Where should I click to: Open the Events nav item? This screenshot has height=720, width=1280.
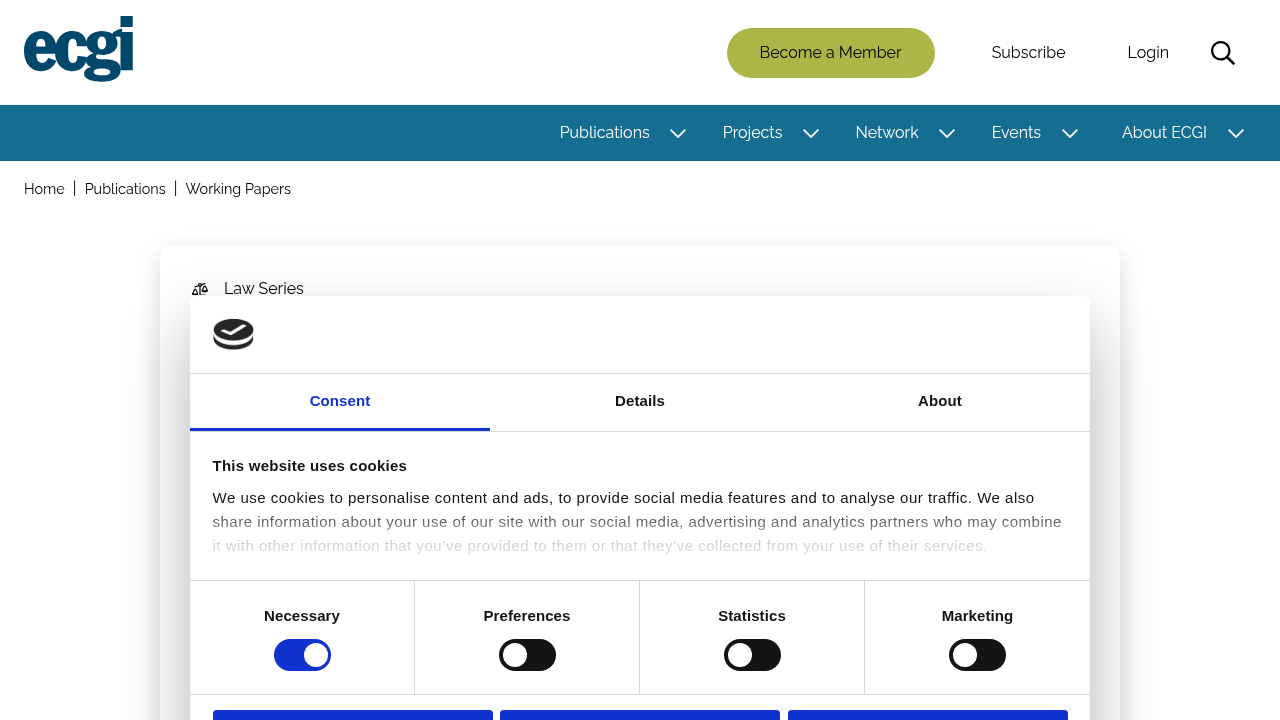click(x=1016, y=133)
